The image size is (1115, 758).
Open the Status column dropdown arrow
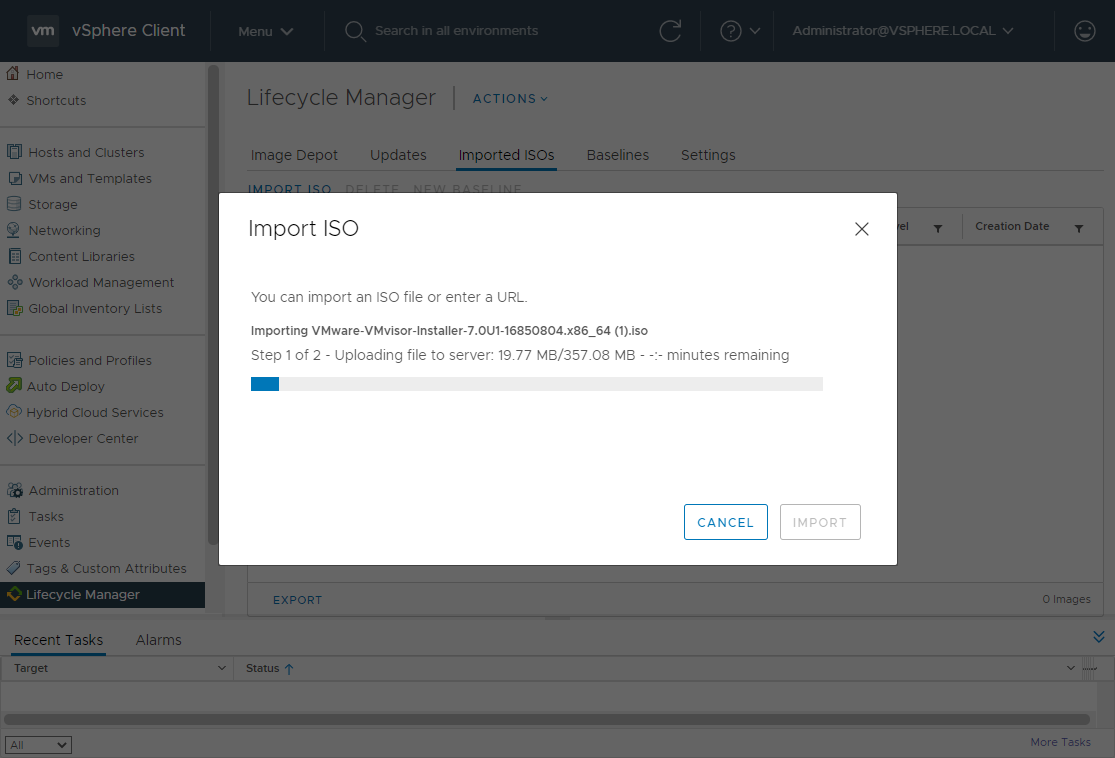click(x=1071, y=668)
